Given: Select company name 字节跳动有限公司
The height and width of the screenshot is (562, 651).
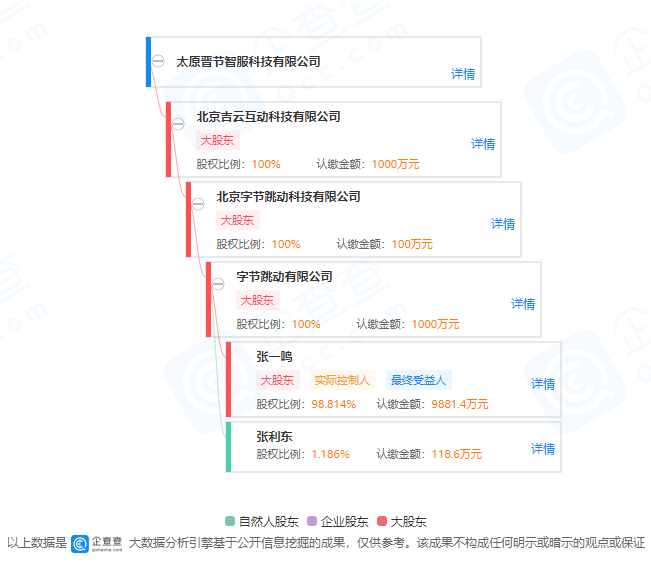Looking at the screenshot, I should point(284,276).
